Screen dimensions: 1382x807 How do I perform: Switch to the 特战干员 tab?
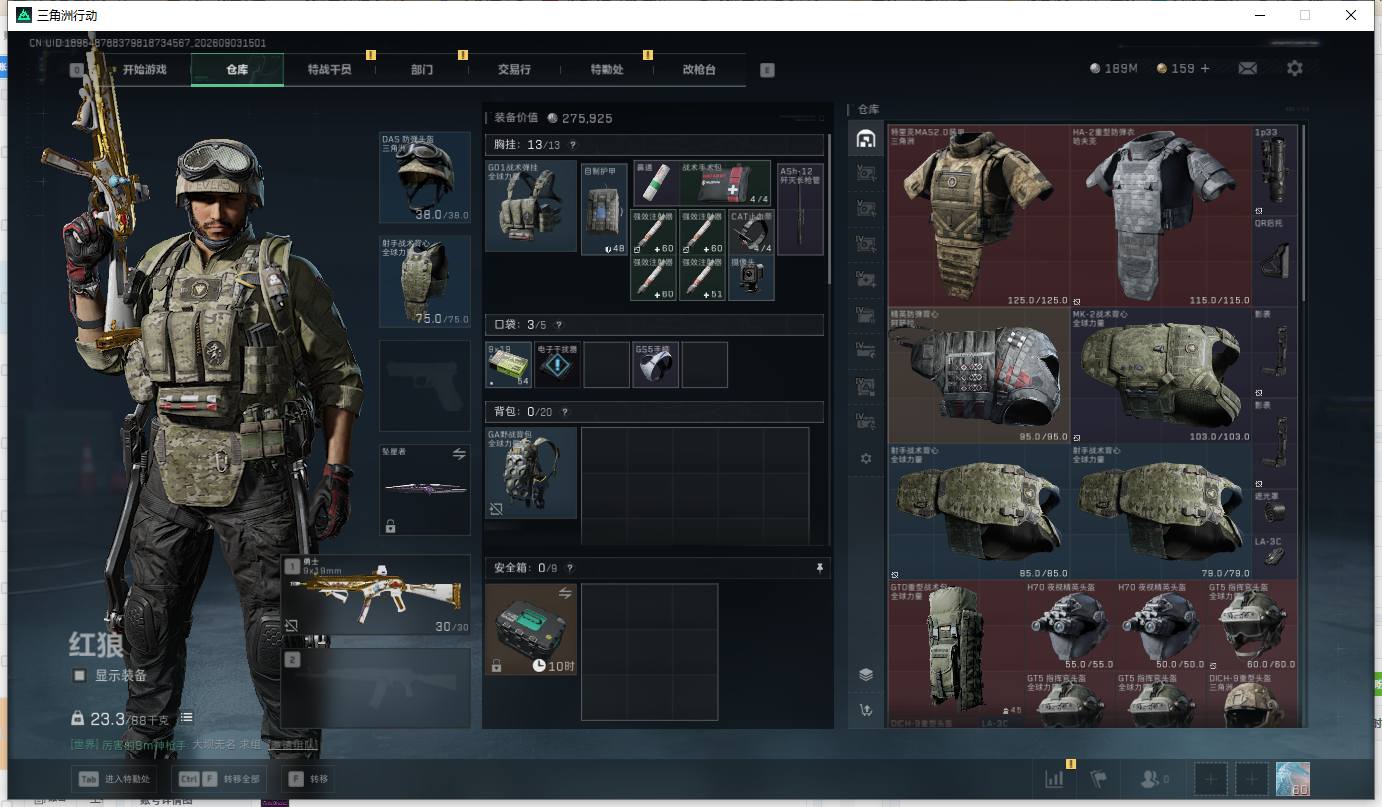(x=329, y=69)
